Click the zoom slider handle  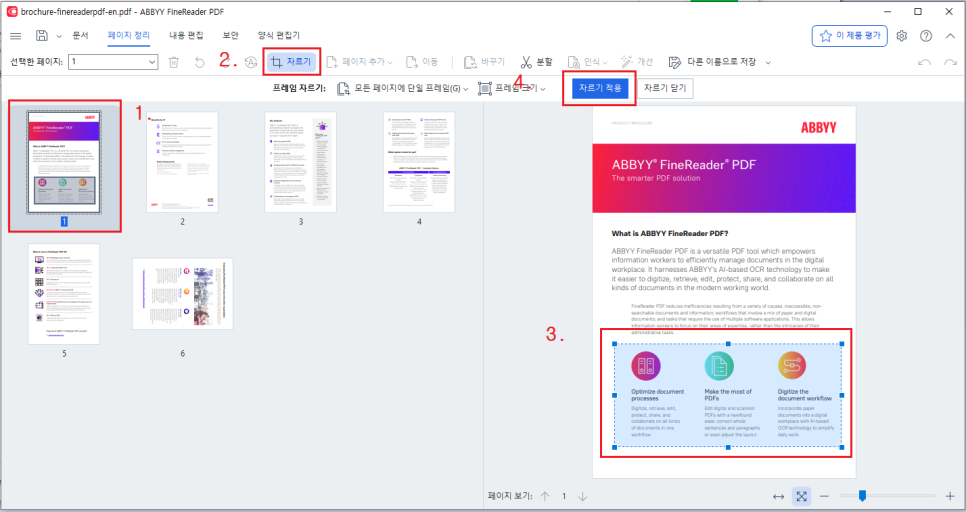pos(862,495)
